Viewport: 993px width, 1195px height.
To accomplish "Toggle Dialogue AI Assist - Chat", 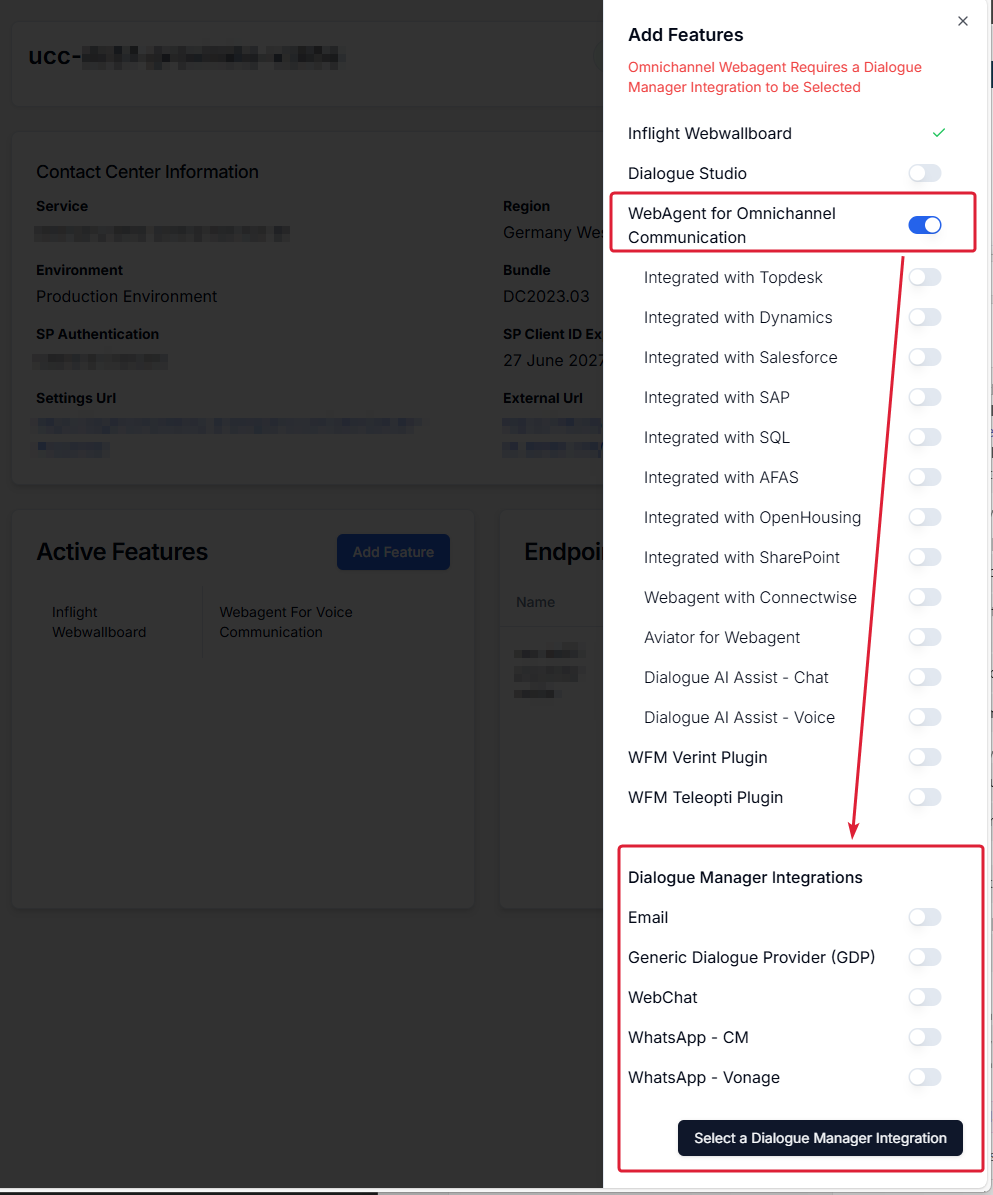I will tap(924, 678).
